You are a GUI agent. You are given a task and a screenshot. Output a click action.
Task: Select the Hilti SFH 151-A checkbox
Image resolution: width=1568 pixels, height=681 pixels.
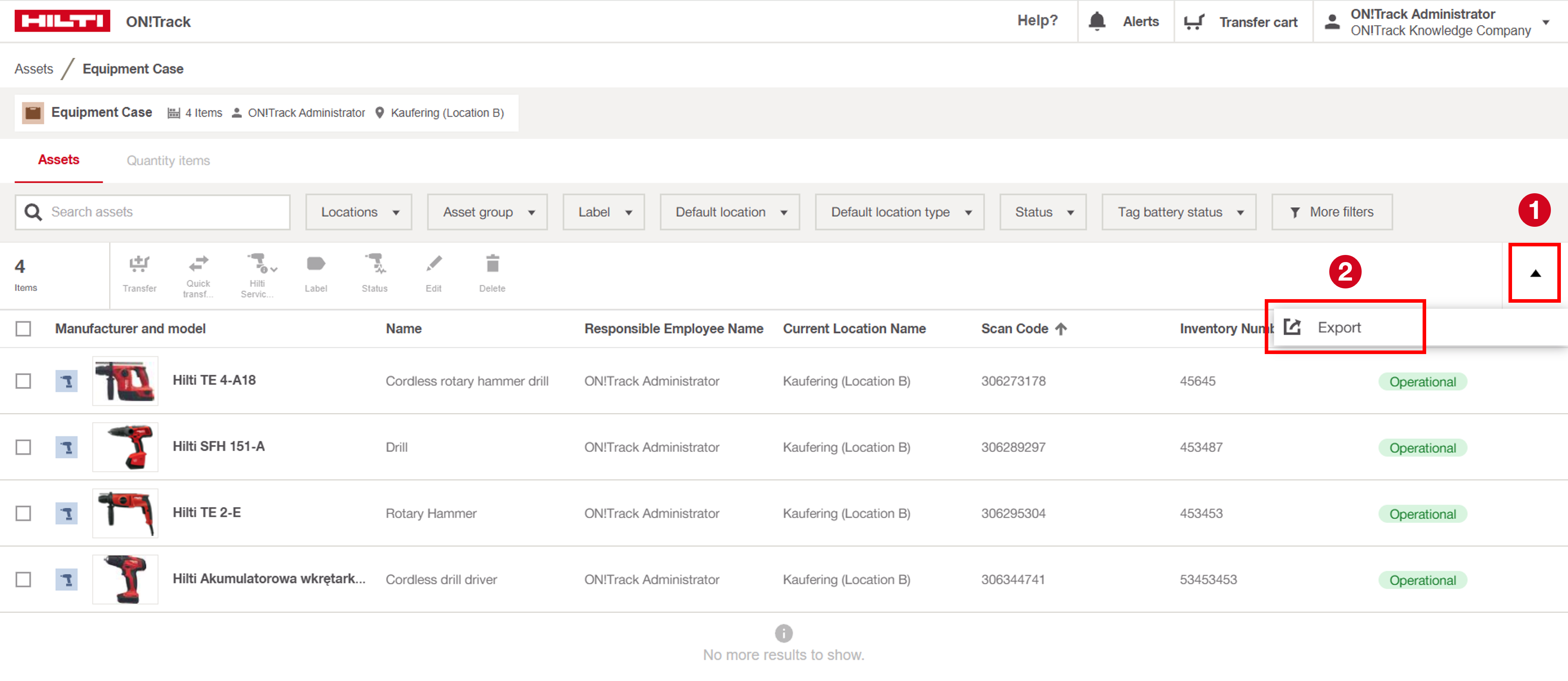[x=23, y=448]
